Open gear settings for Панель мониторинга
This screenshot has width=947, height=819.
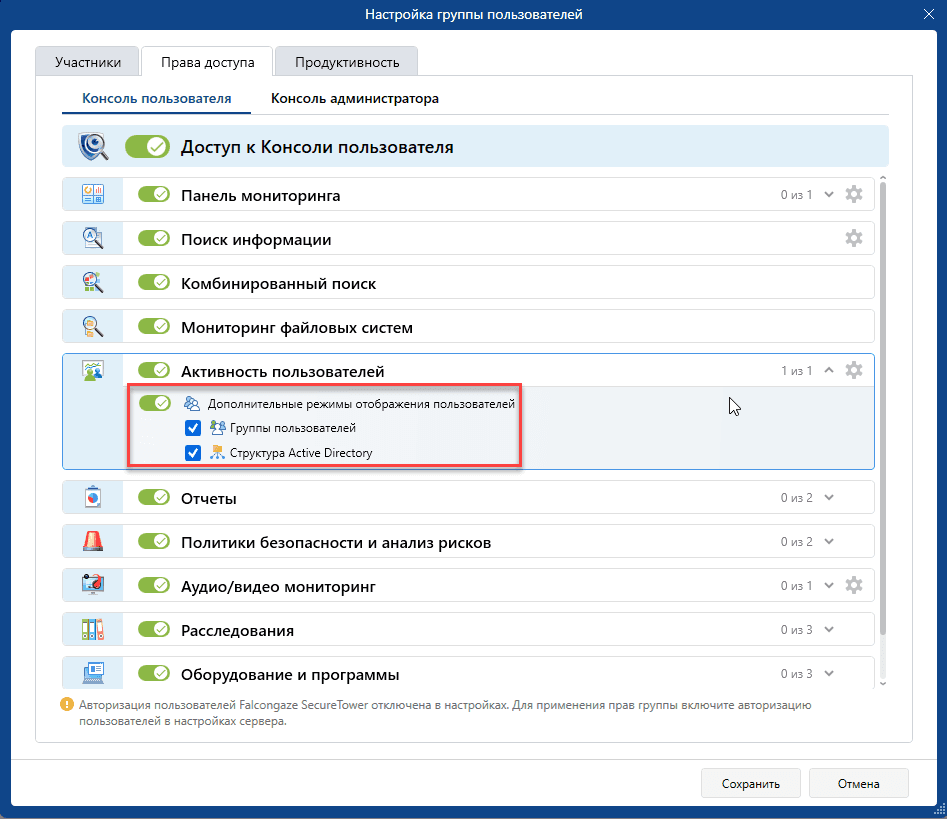853,194
